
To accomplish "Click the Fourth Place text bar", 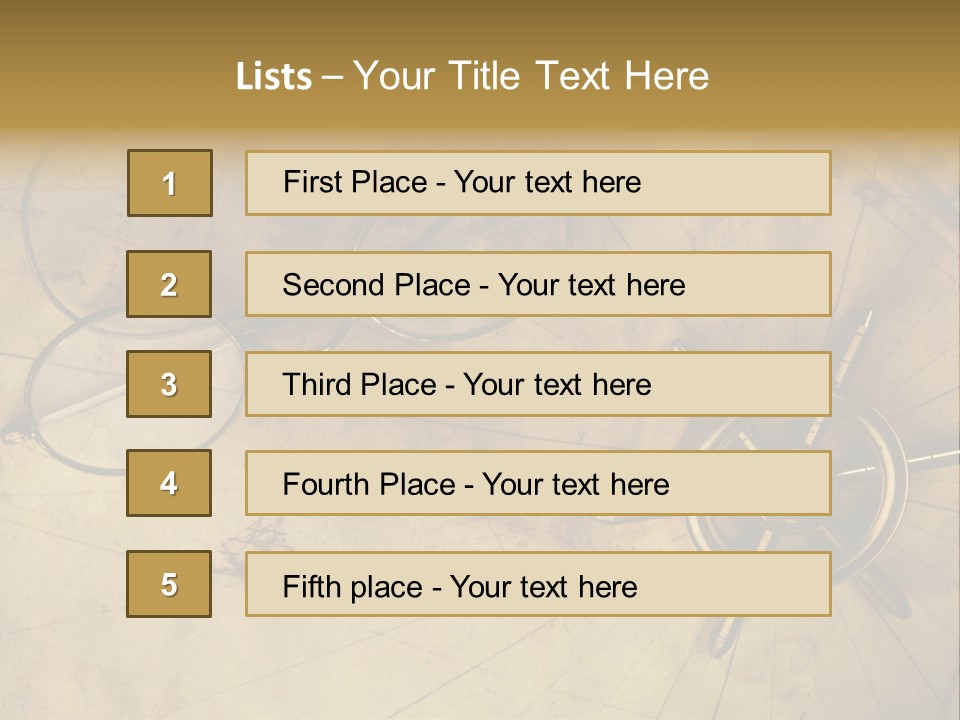I will (x=538, y=483).
